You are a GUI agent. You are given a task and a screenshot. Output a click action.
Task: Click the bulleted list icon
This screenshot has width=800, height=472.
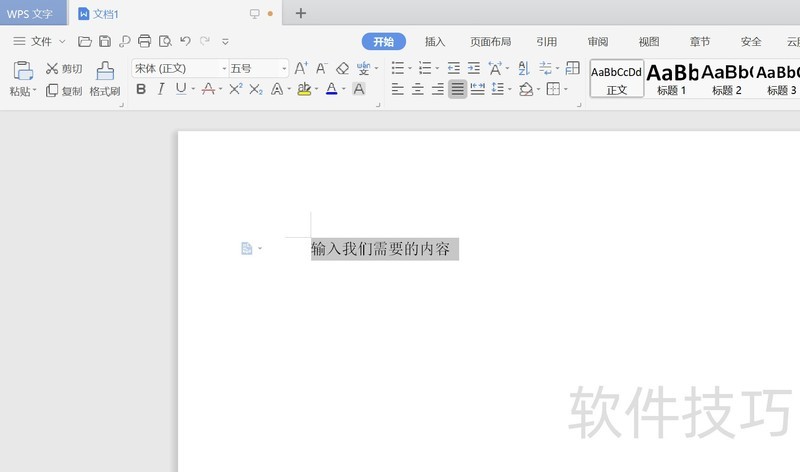click(x=397, y=68)
